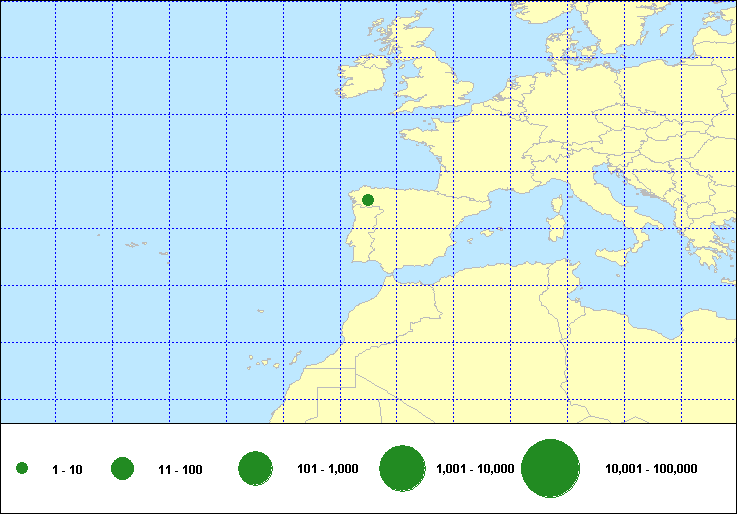Select the '10,001 - 100,000' legend label

click(x=651, y=469)
